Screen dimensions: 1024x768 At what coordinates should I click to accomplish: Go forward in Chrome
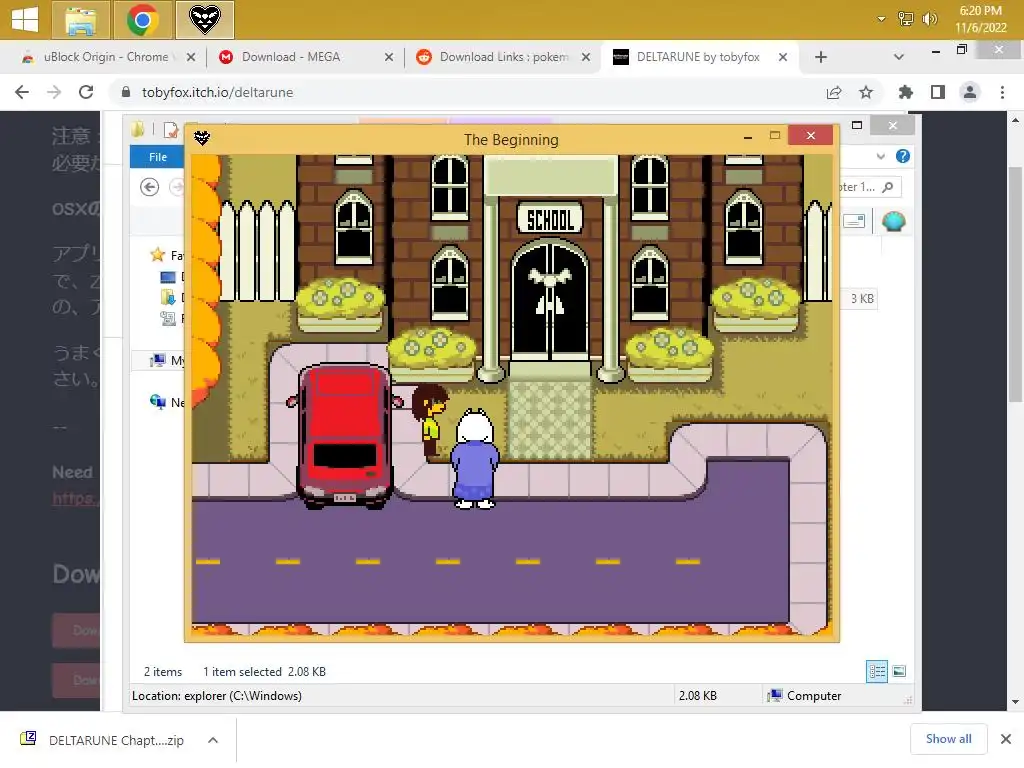[54, 92]
